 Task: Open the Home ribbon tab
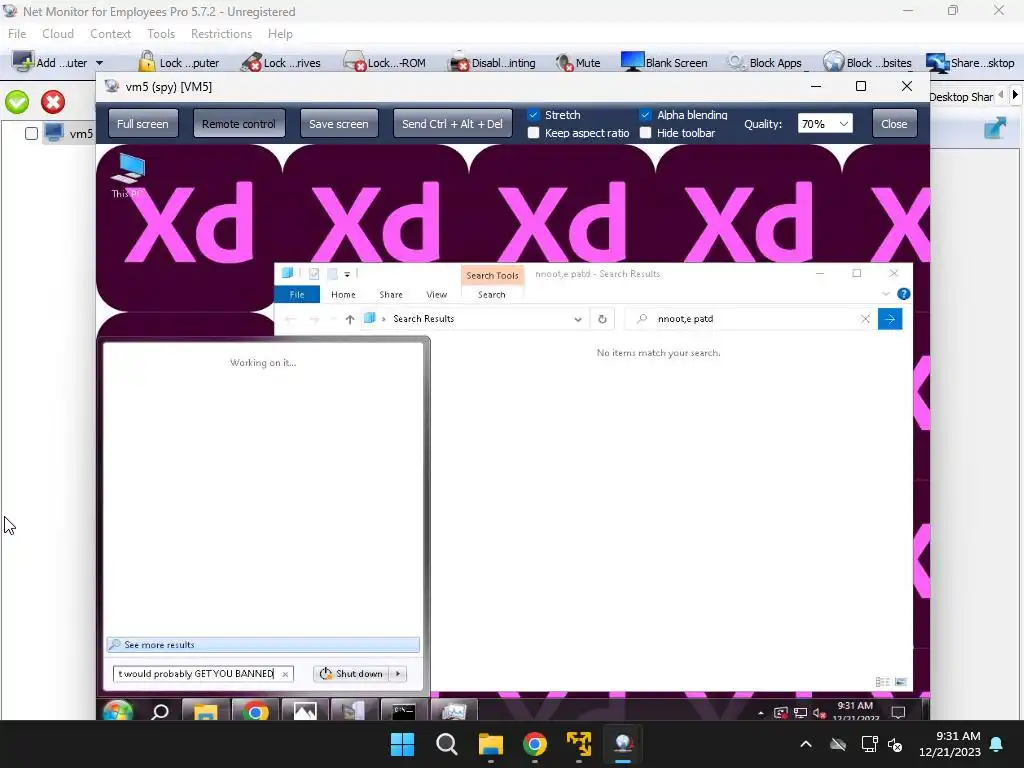pos(343,295)
